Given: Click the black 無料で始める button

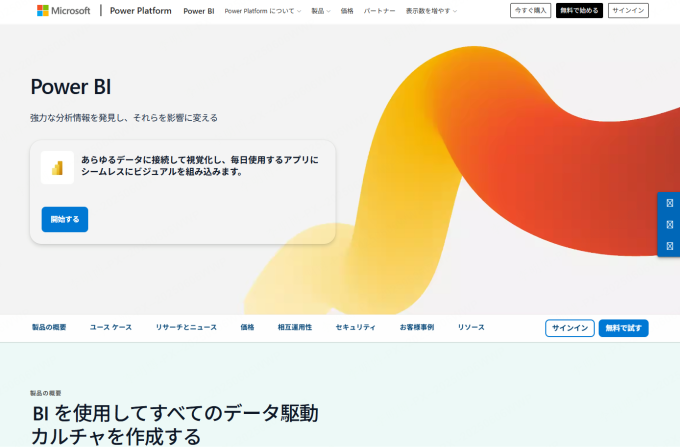Looking at the screenshot, I should pos(579,10).
